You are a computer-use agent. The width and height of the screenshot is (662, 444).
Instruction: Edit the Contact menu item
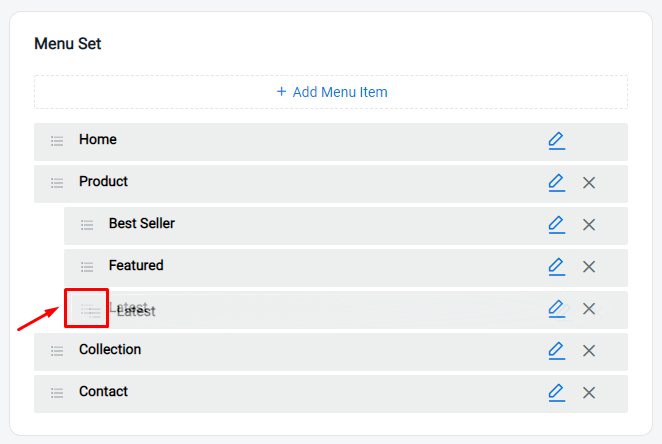click(x=556, y=393)
